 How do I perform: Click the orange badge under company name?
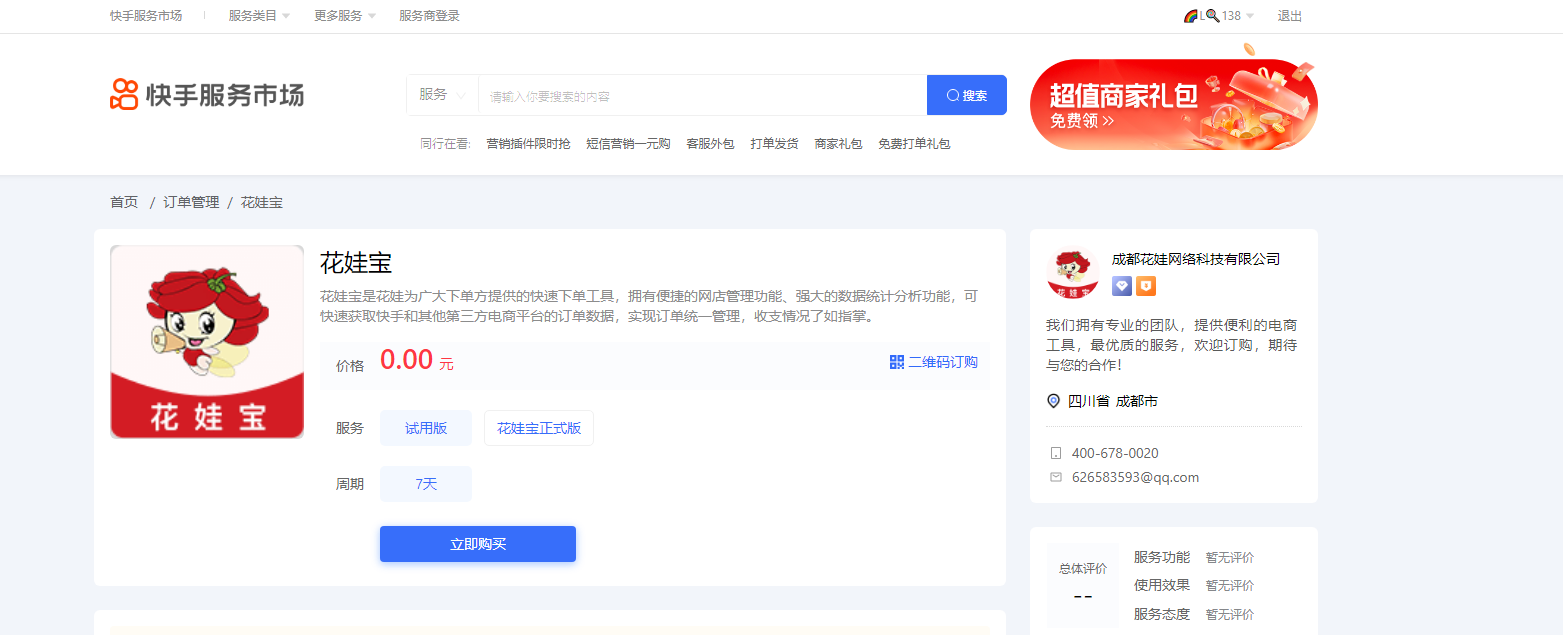tap(1146, 286)
